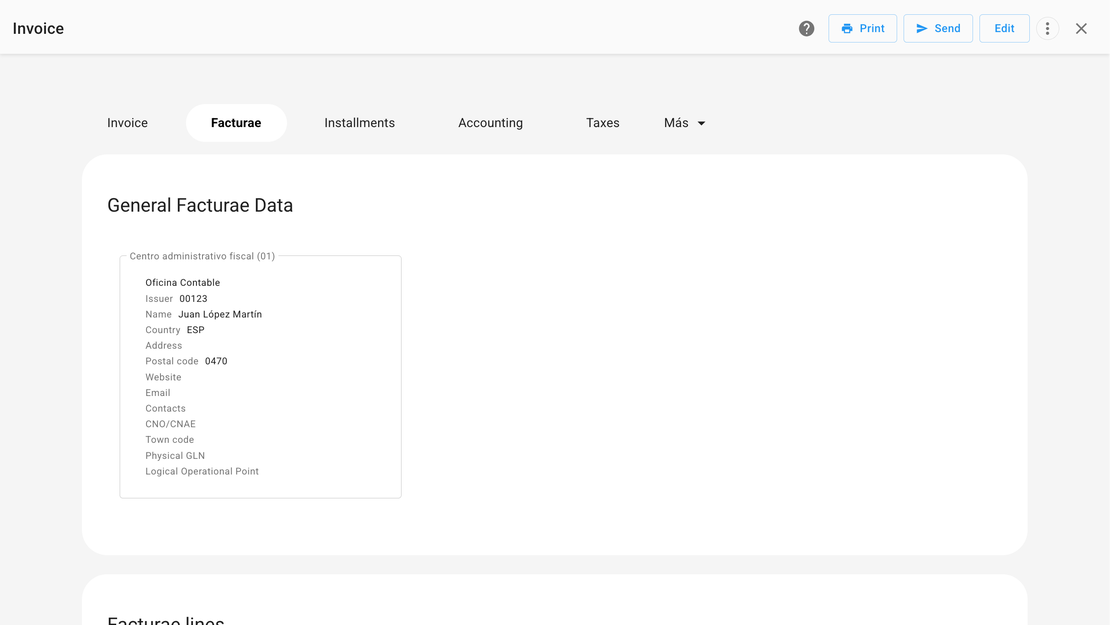
Task: Open the help question mark icon
Action: tap(806, 29)
